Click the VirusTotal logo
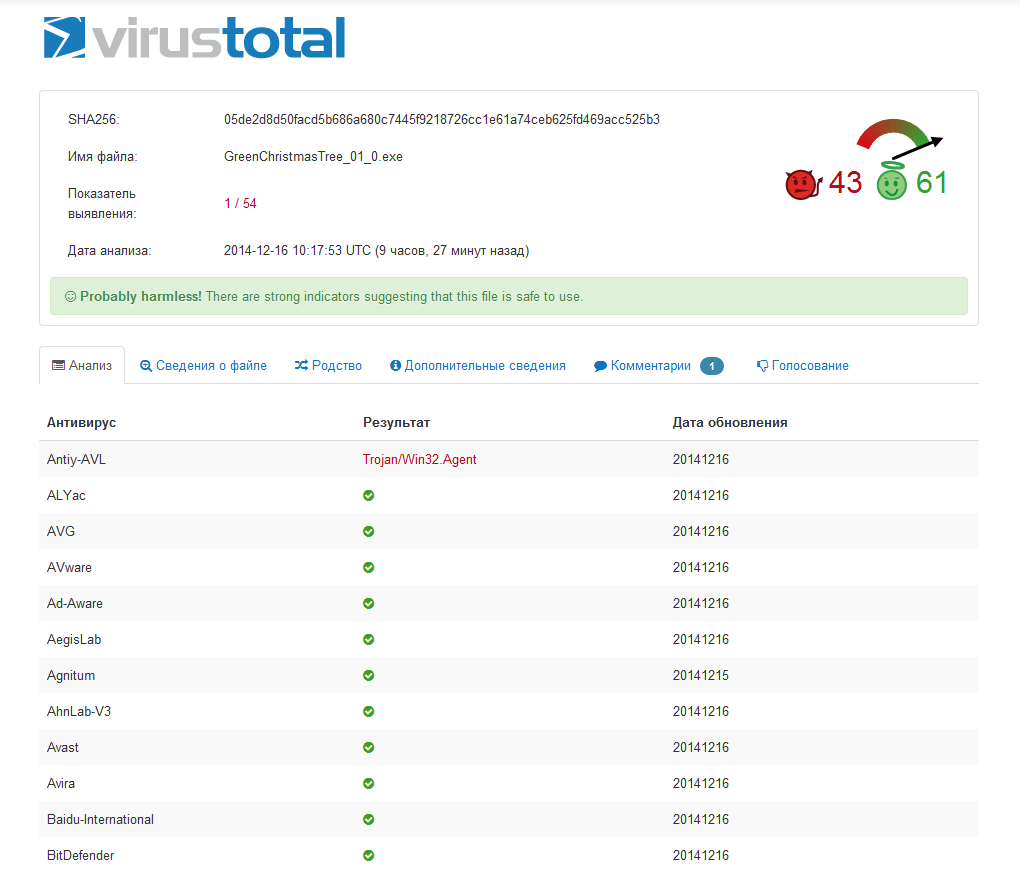 pos(194,38)
